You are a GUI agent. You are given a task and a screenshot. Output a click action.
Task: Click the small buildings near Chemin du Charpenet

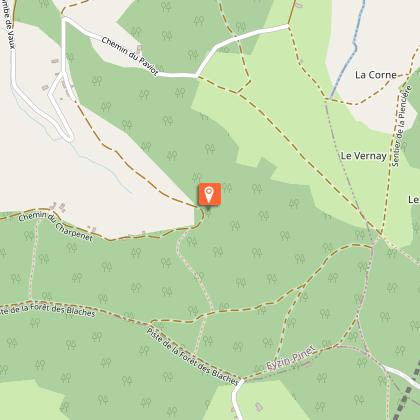58,207
